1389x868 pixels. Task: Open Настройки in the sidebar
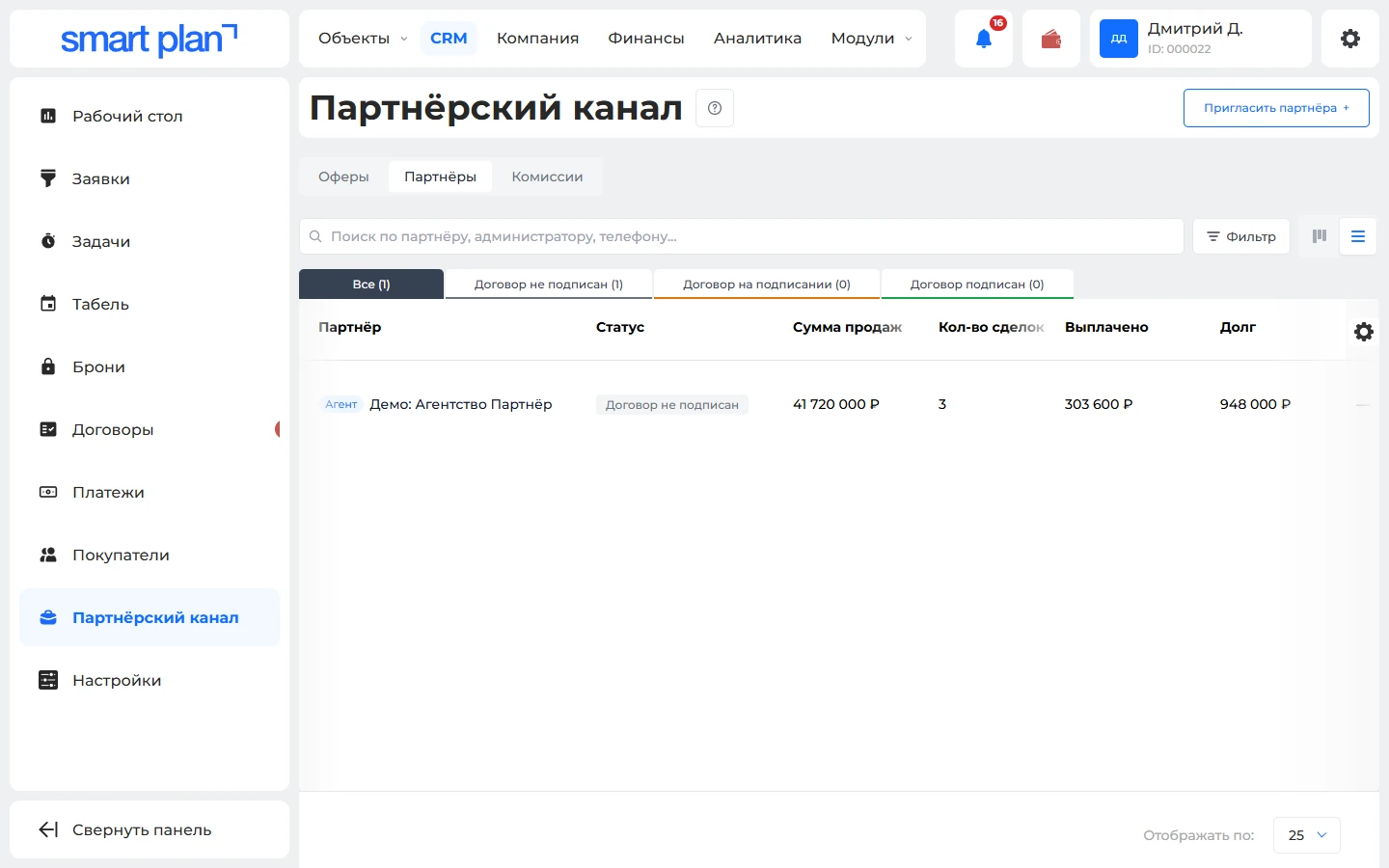[150, 680]
